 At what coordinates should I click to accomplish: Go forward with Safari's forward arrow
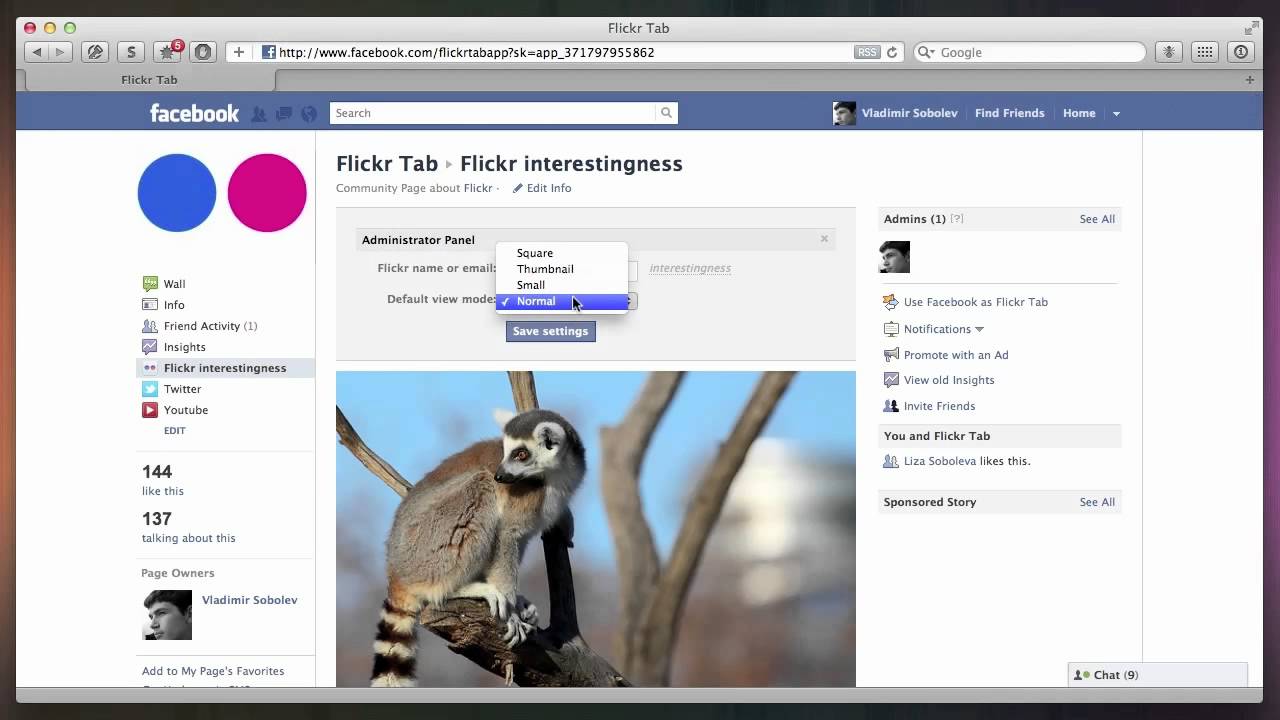tap(59, 52)
